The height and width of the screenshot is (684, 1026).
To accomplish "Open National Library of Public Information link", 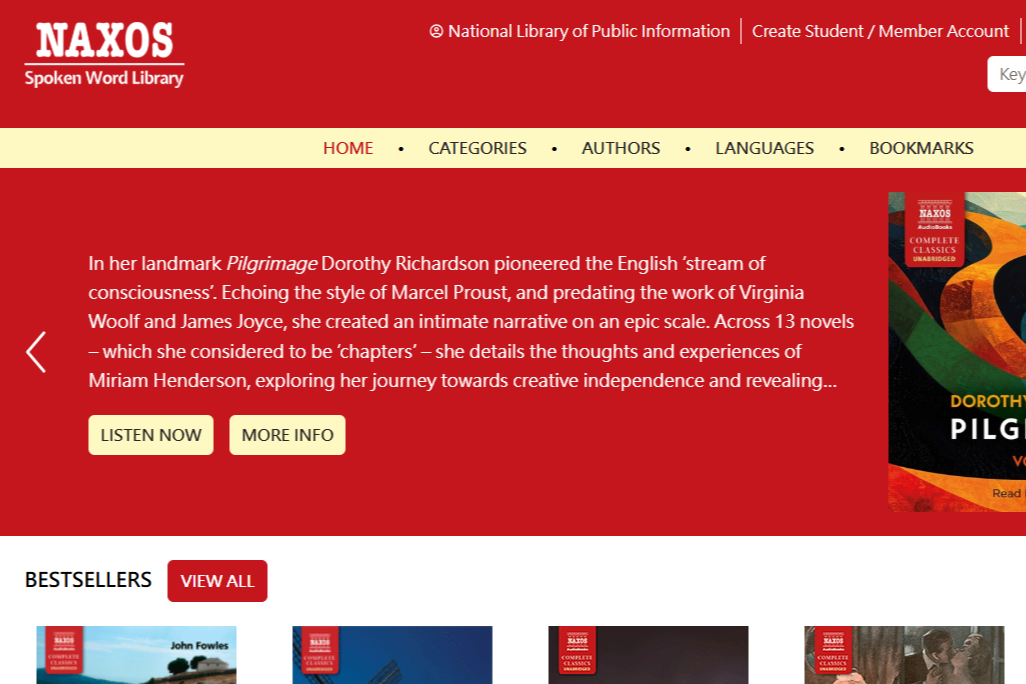I will pos(588,31).
